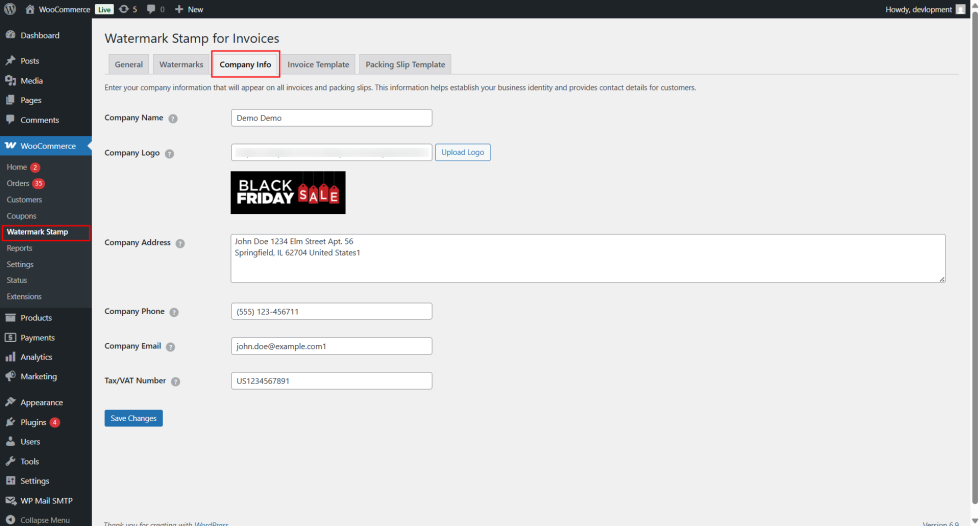The width and height of the screenshot is (980, 526).
Task: Click the Comments icon in sidebar
Action: [x=10, y=119]
